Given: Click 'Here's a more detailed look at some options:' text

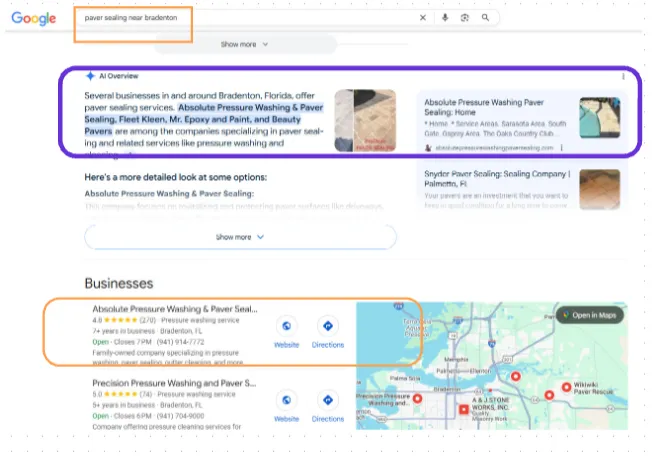Looking at the screenshot, I should [176, 177].
